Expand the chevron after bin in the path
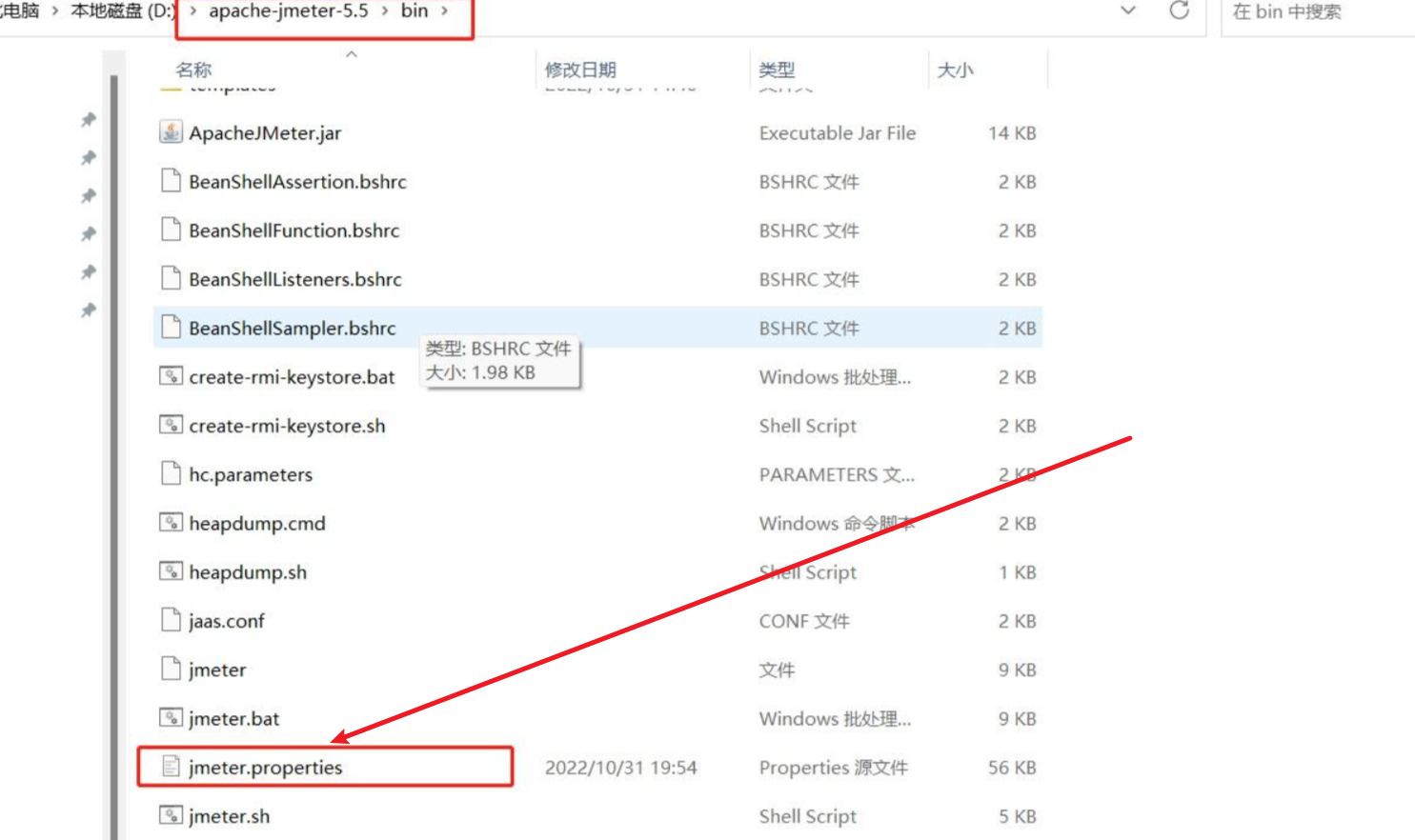Screen dimensions: 1415x840 tap(444, 10)
